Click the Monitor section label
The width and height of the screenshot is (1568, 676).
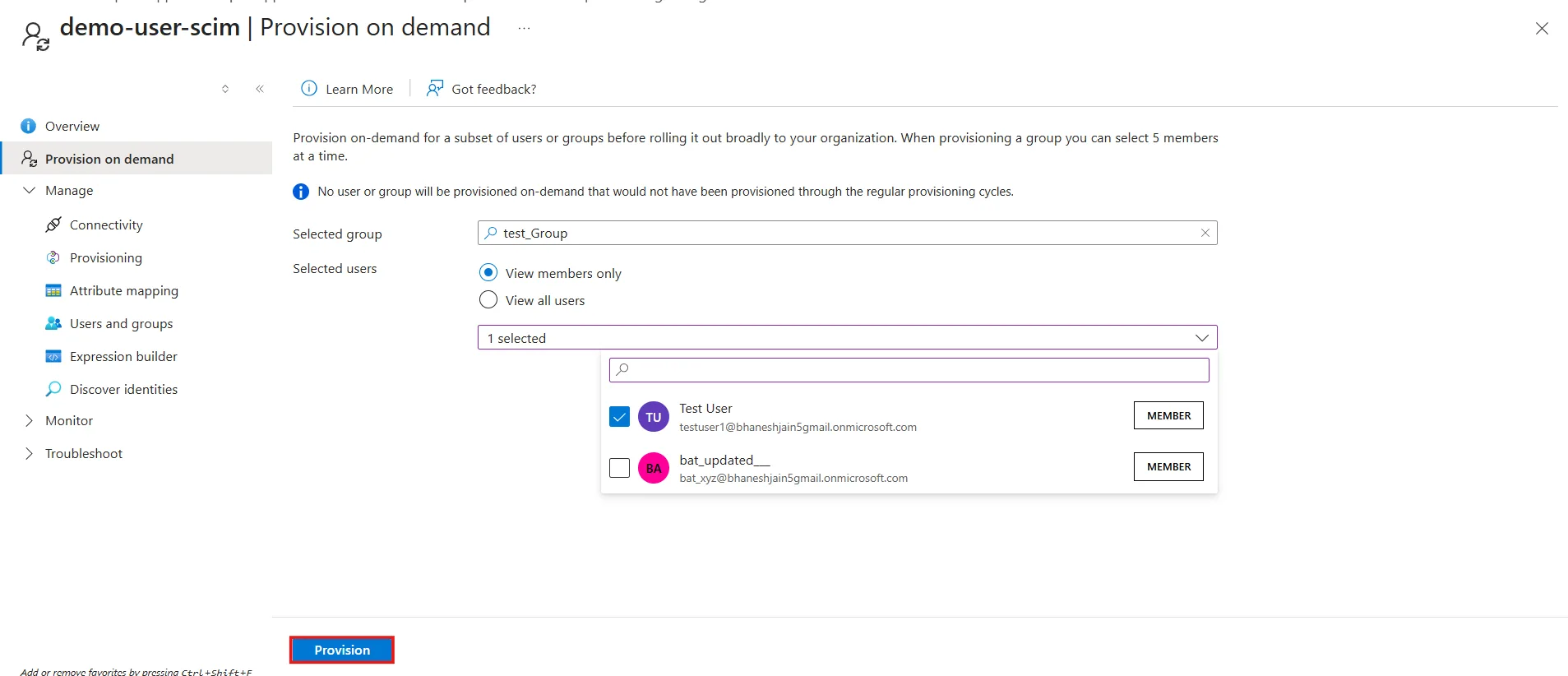[69, 420]
